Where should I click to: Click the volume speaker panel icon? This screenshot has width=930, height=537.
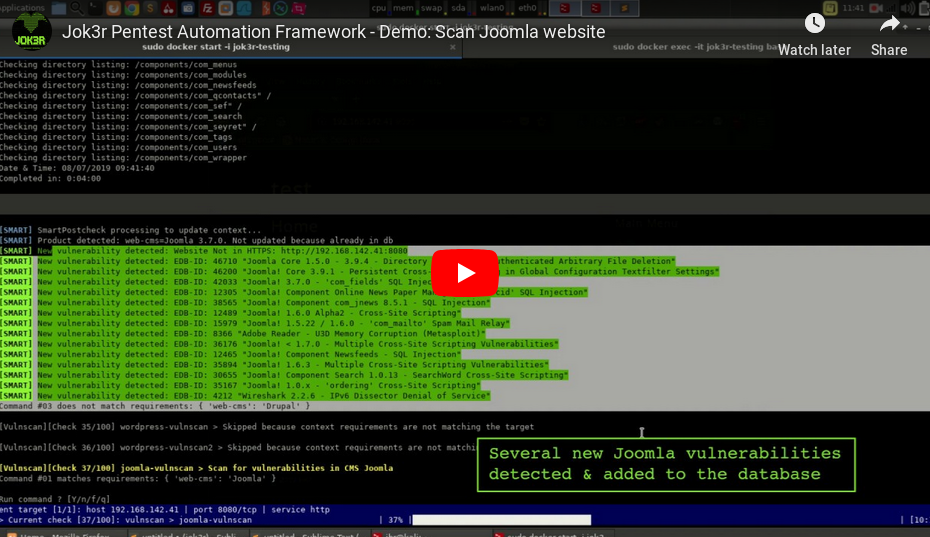coord(907,8)
